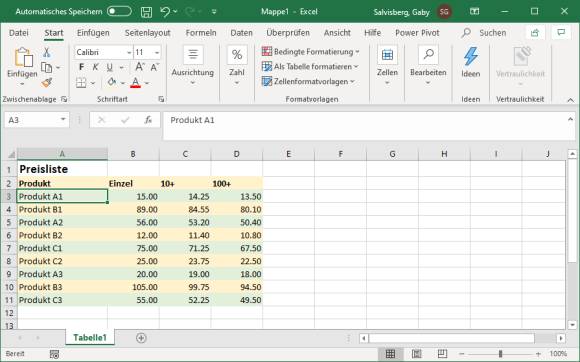Open the Comments speech bubble icon
This screenshot has width=580, height=362.
[x=562, y=33]
